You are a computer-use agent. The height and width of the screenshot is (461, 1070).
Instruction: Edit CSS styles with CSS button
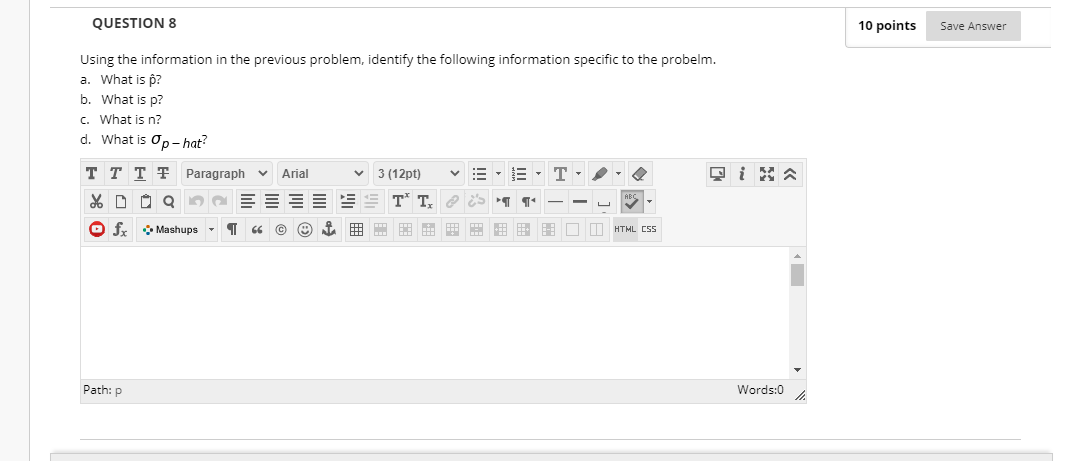coord(649,229)
